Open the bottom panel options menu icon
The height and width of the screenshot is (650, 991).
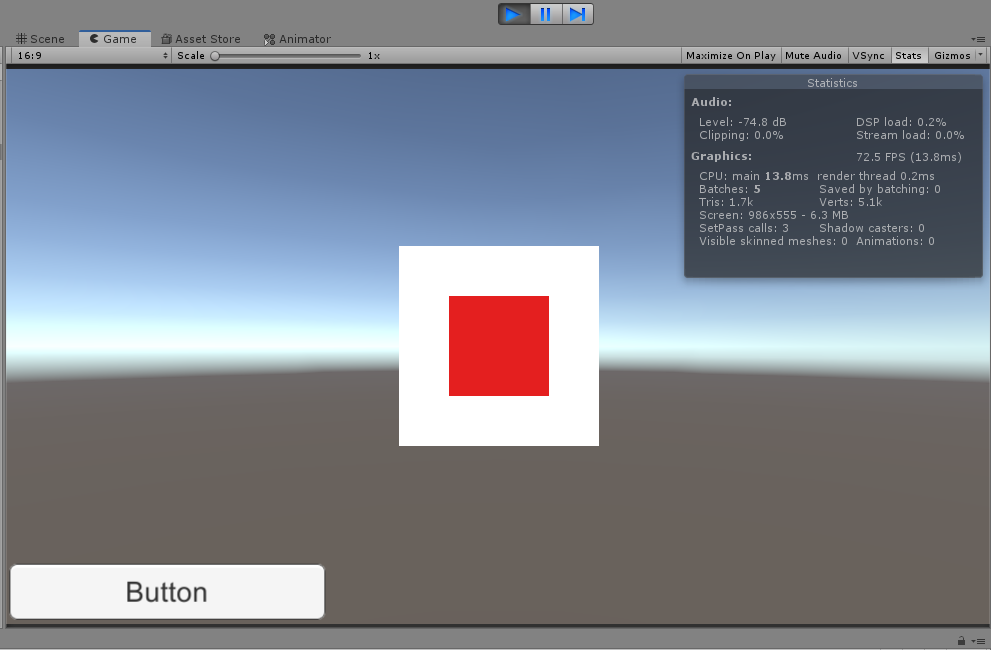coord(978,641)
